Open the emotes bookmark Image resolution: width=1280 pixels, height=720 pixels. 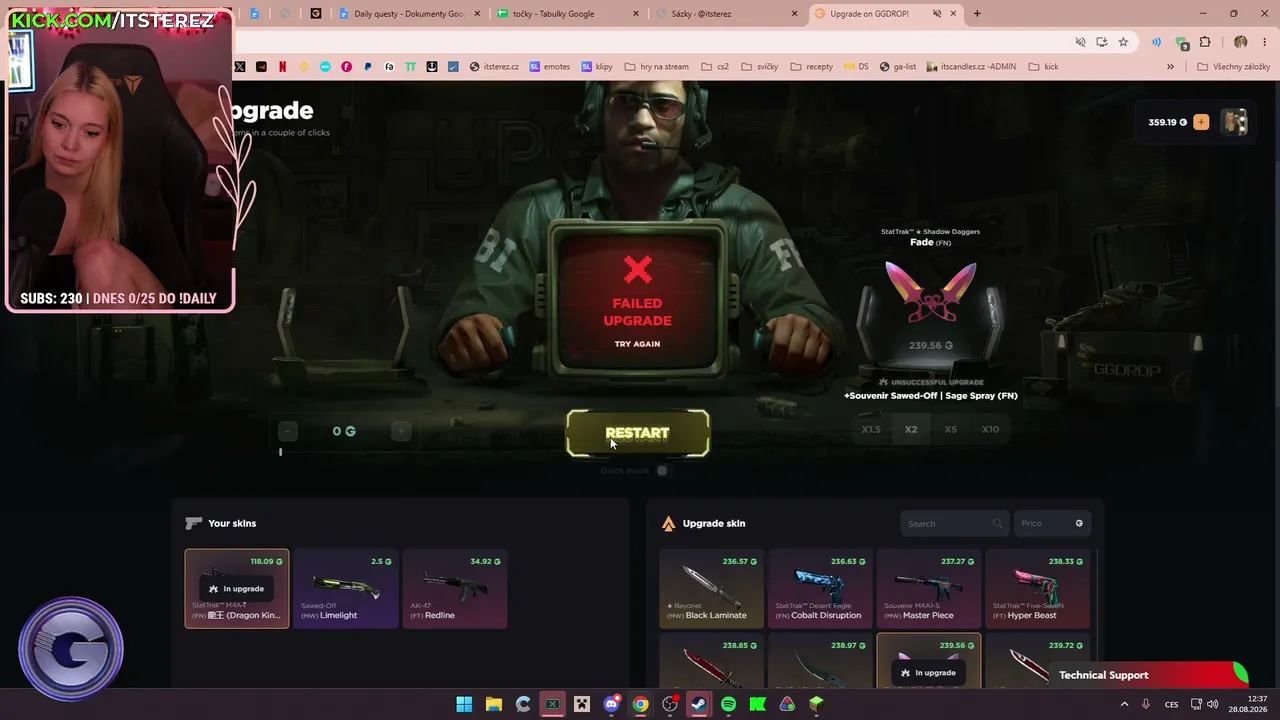tap(550, 67)
